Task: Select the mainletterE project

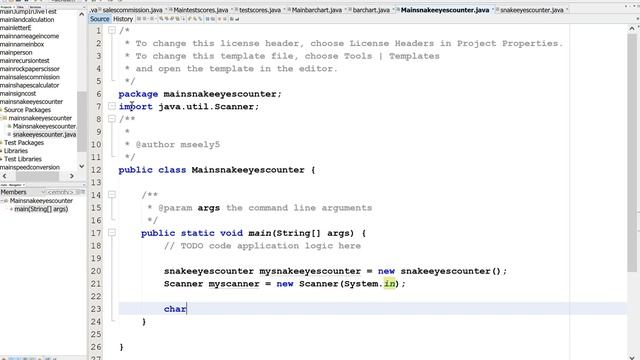Action: [16, 28]
